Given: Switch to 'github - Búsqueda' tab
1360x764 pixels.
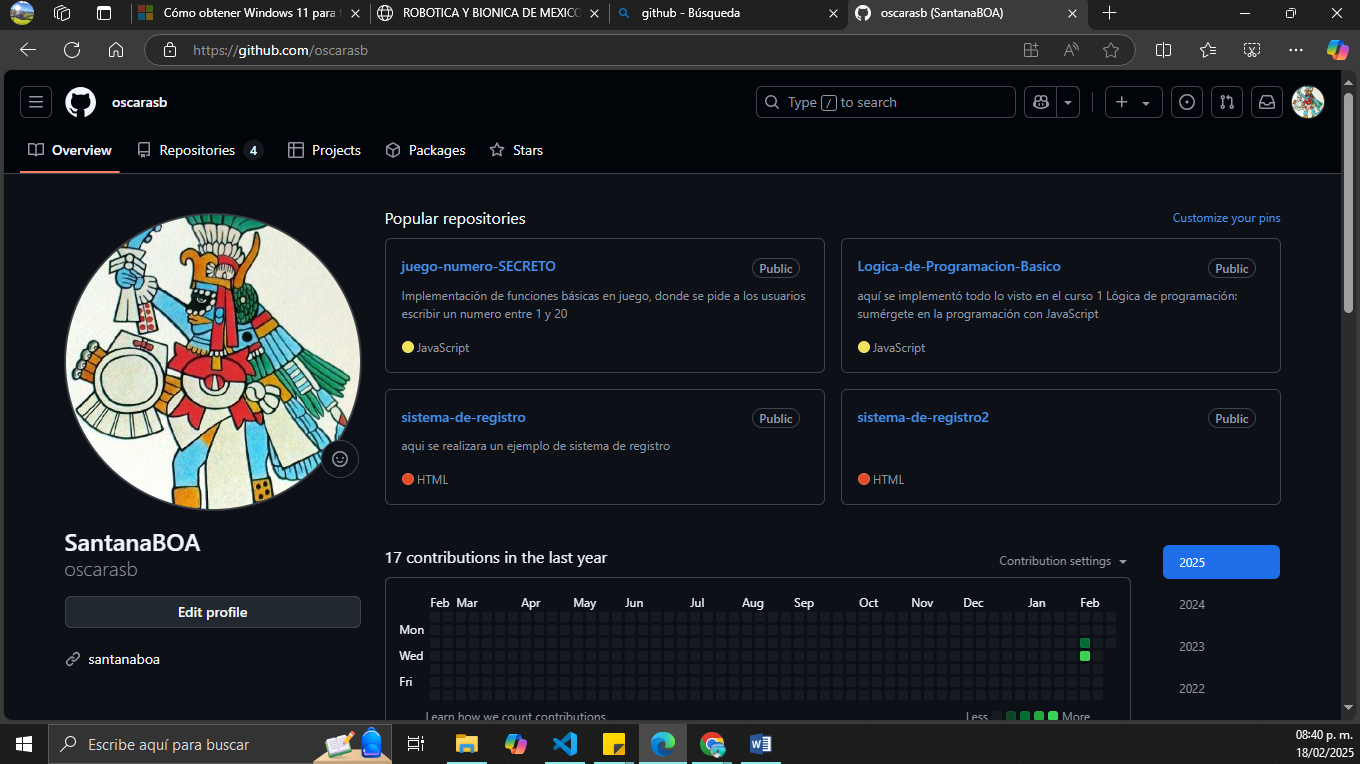Looking at the screenshot, I should pyautogui.click(x=729, y=13).
